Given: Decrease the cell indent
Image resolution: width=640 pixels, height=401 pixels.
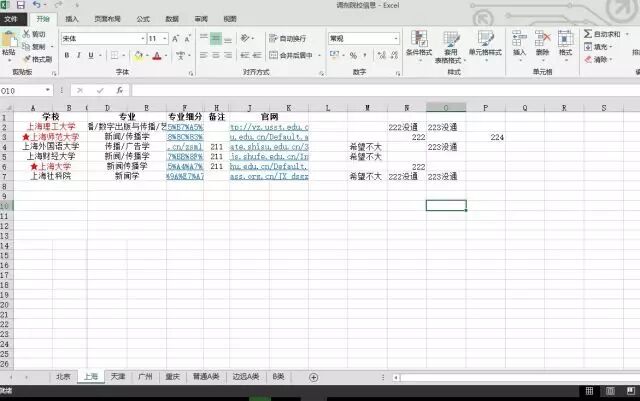Looking at the screenshot, I should (245, 55).
